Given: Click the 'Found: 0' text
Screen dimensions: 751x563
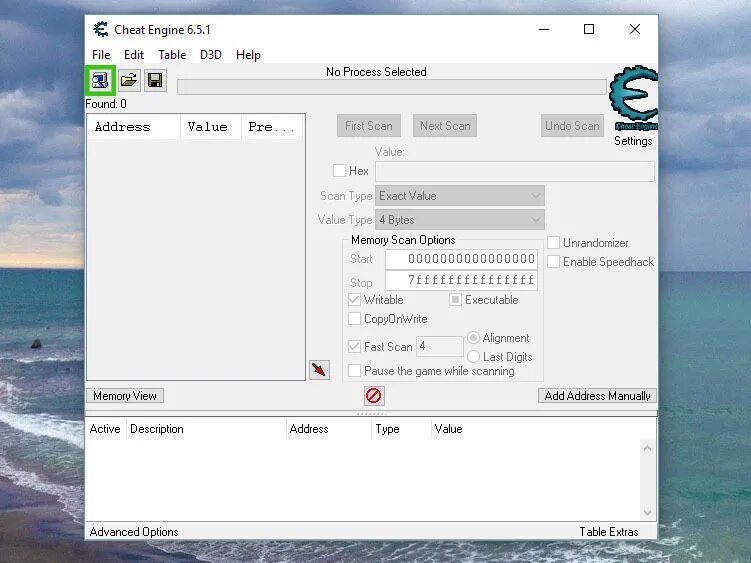Looking at the screenshot, I should pyautogui.click(x=106, y=104).
